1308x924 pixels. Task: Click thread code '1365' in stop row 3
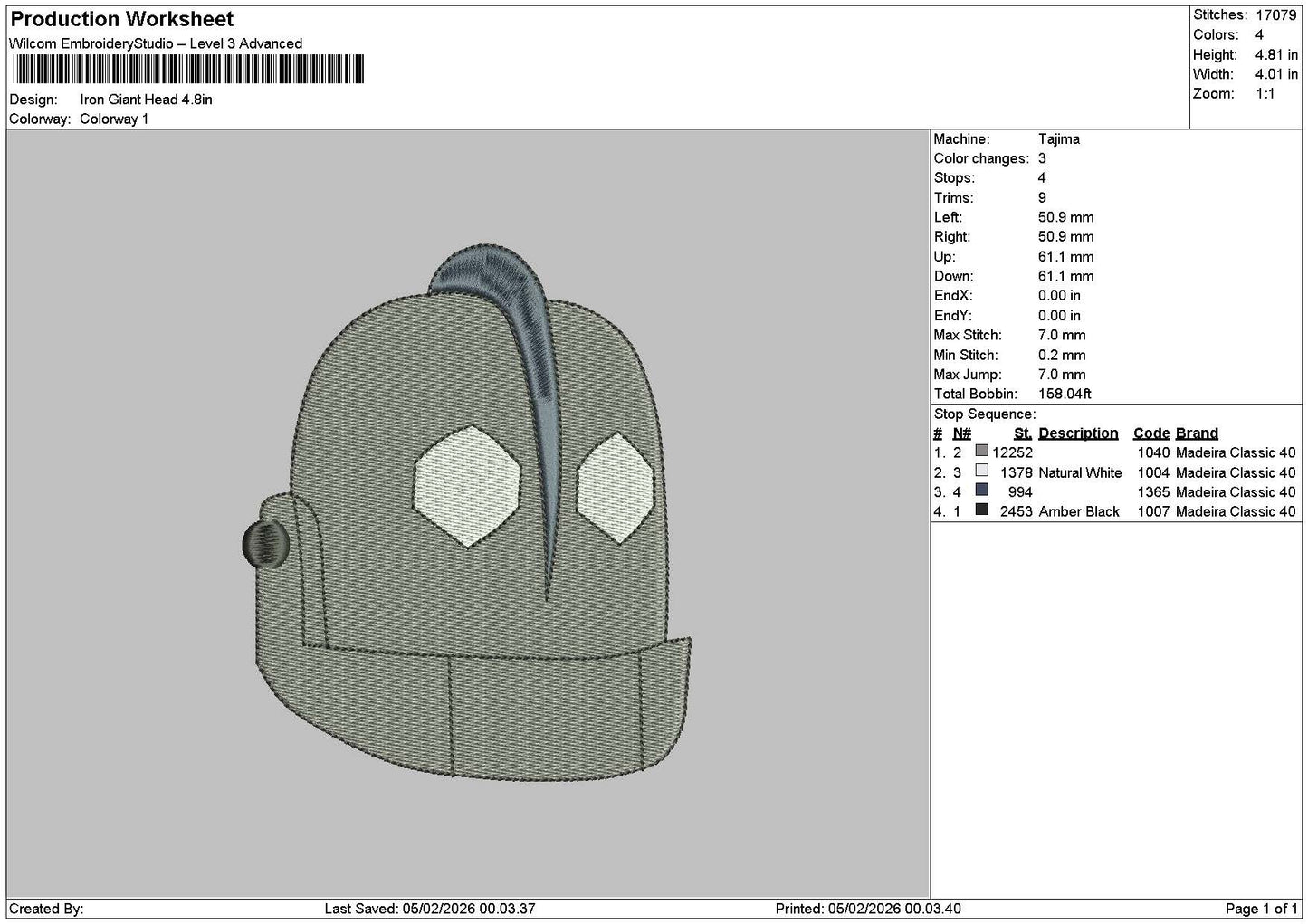(x=1153, y=492)
